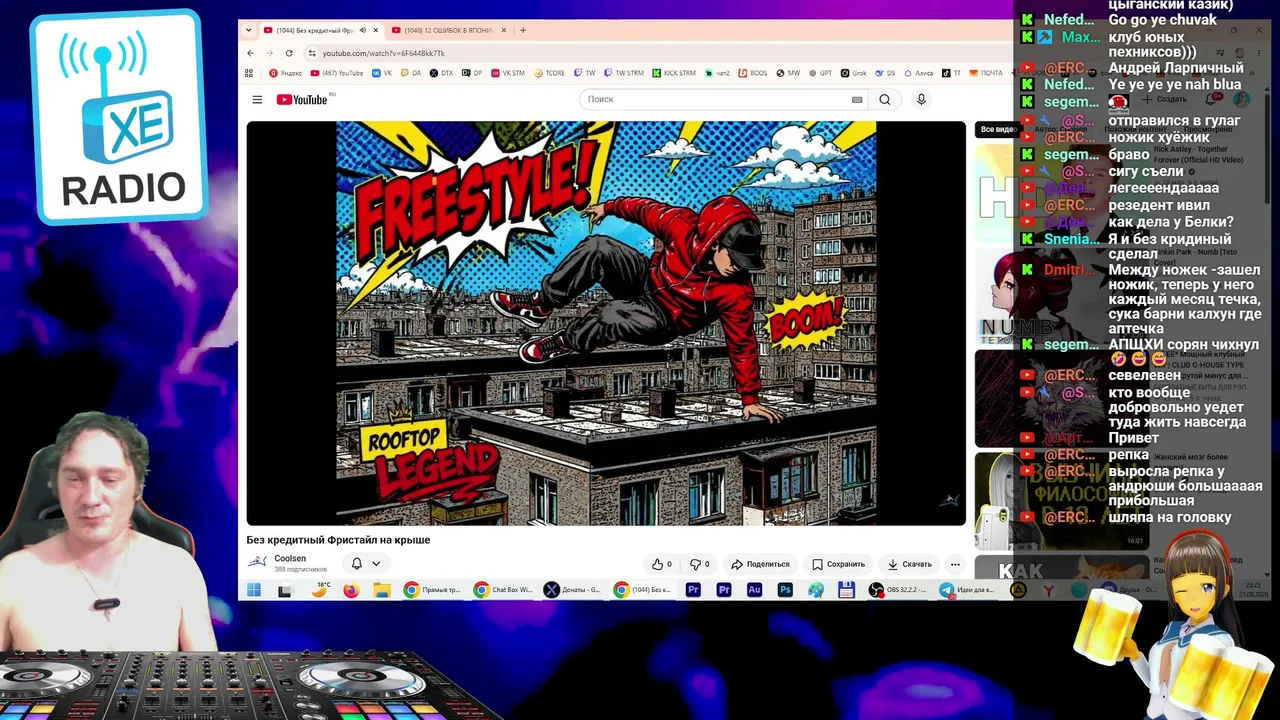Open a new browser tab
The image size is (1280, 720).
523,30
